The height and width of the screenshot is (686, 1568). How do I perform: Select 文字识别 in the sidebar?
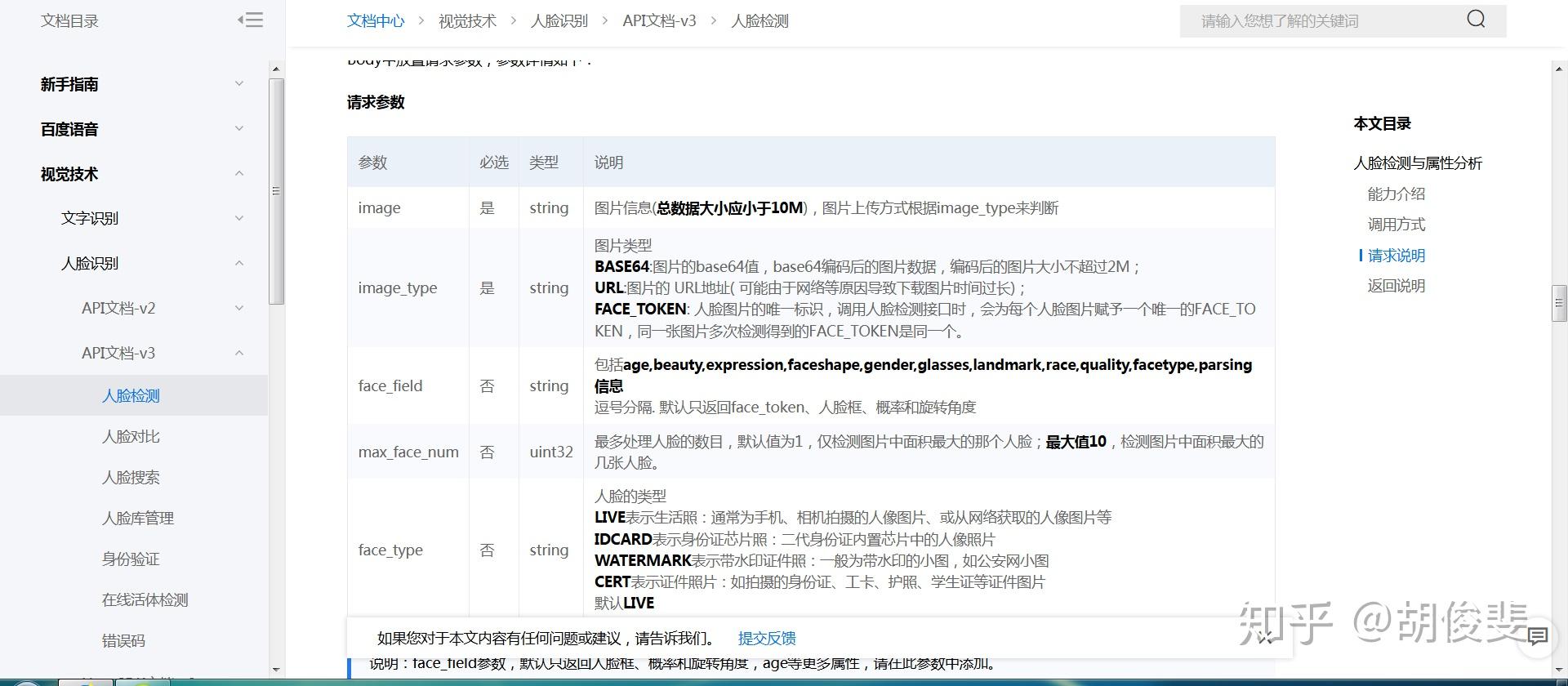90,218
